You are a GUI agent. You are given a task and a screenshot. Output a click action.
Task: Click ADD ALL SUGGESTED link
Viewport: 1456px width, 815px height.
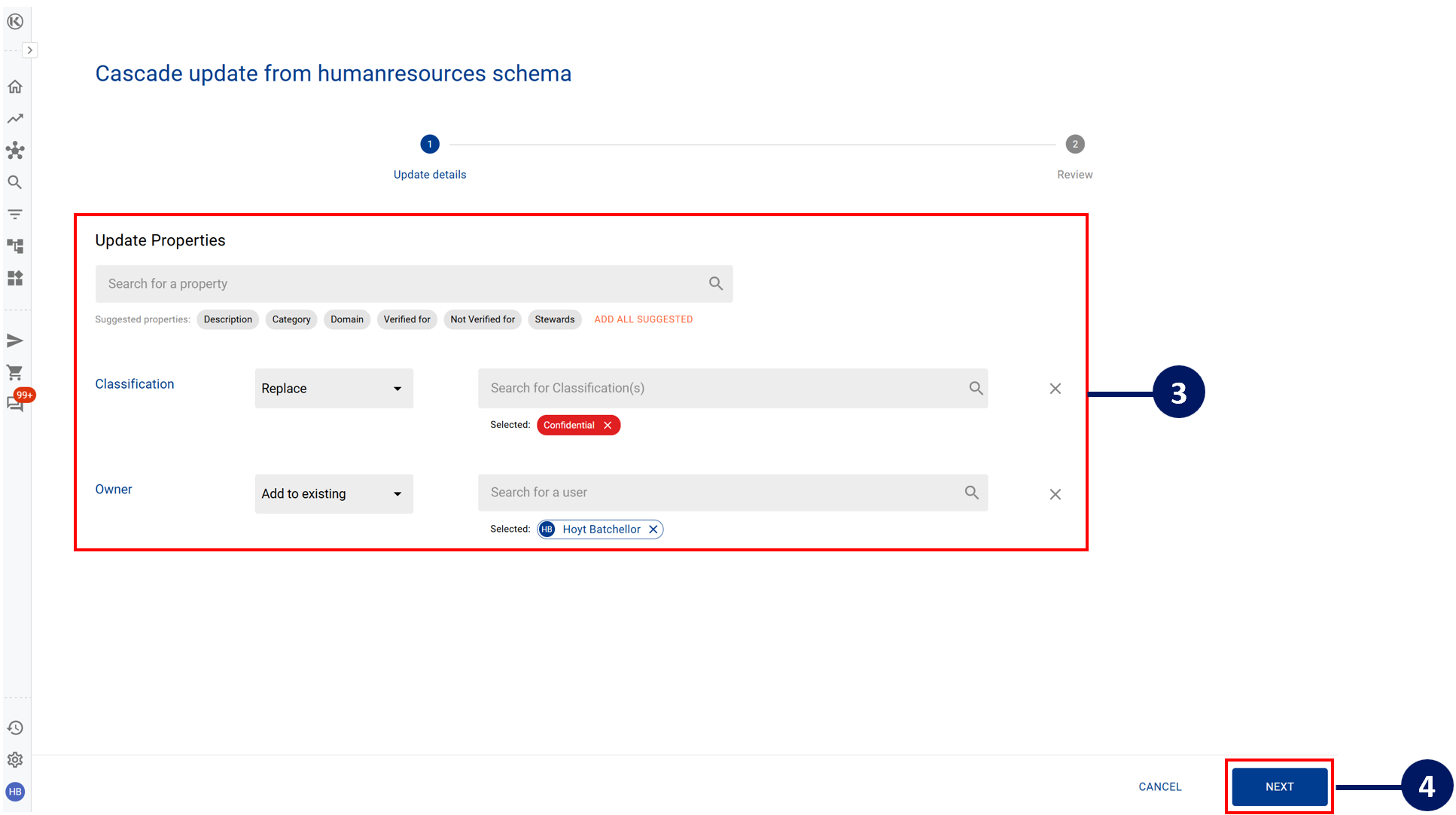643,319
